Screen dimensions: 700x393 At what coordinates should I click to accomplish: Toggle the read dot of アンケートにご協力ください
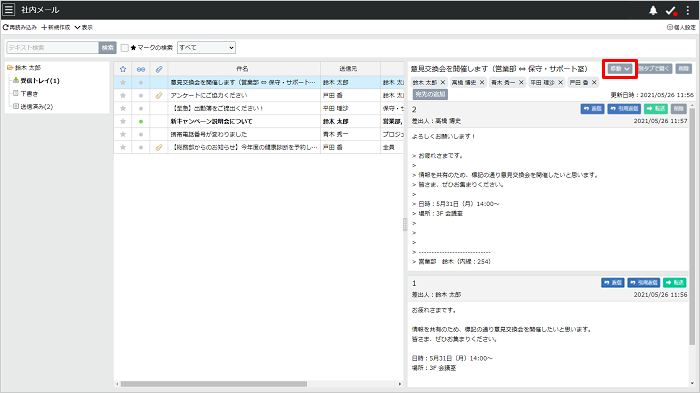click(141, 96)
